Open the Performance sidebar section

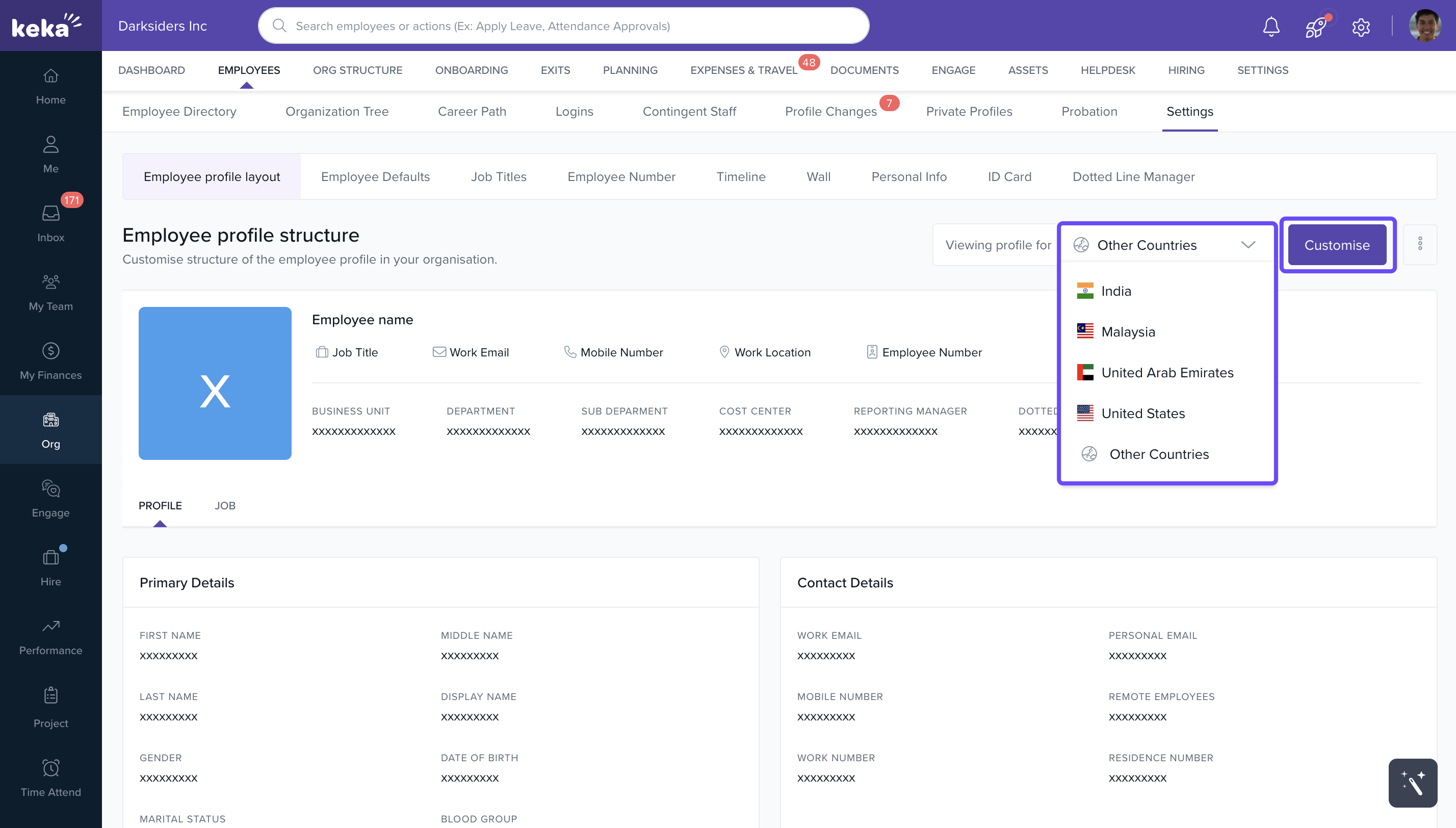50,636
